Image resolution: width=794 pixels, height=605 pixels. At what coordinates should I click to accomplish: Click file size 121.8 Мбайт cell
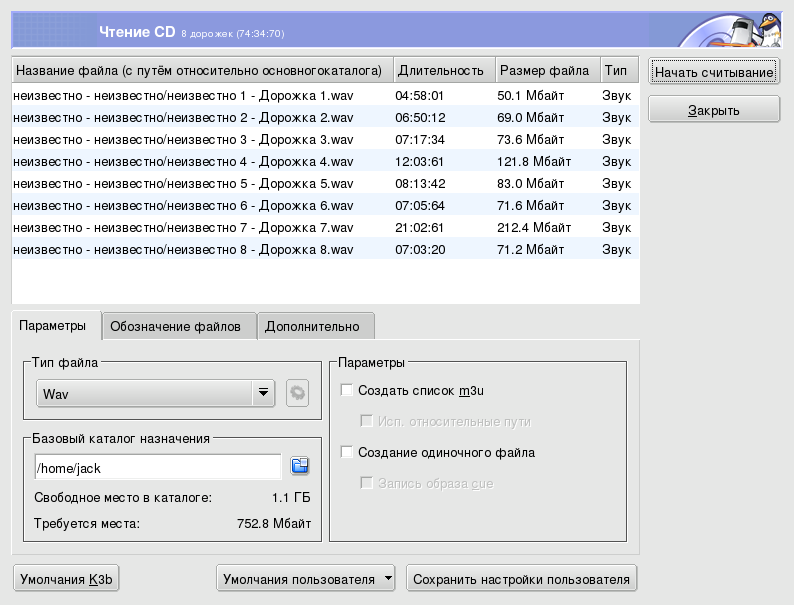click(534, 162)
